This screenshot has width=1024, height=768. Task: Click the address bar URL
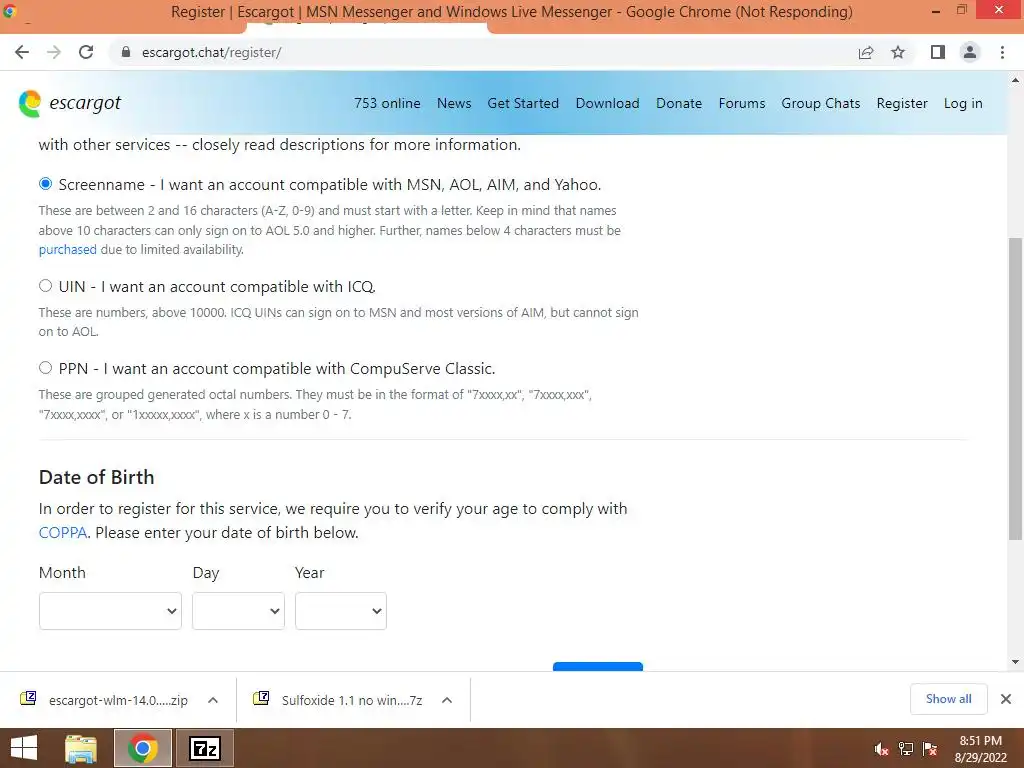(x=211, y=52)
